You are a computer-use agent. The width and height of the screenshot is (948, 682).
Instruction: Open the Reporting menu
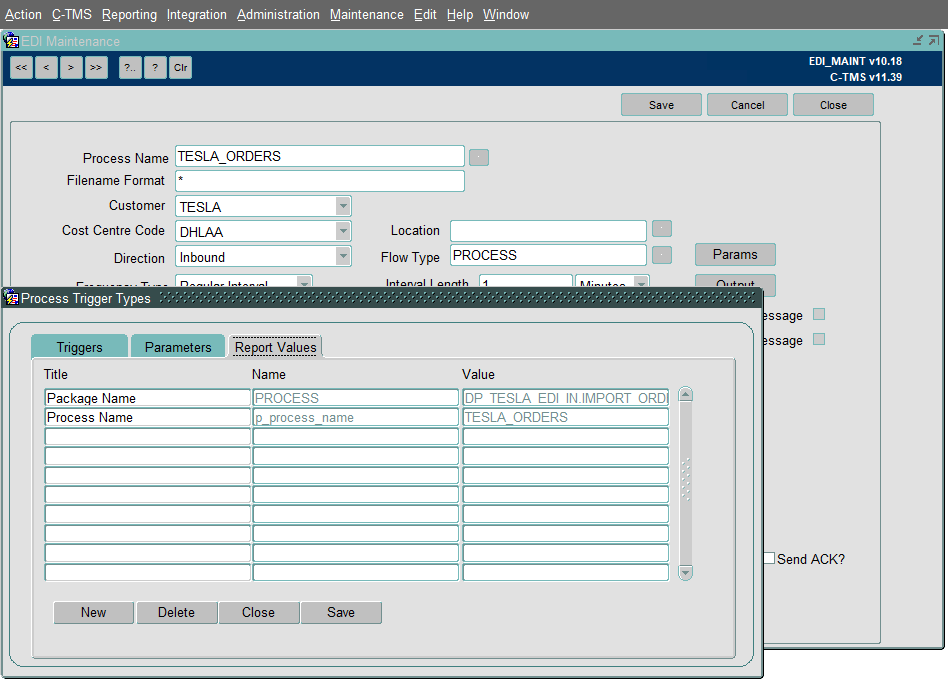coord(129,15)
